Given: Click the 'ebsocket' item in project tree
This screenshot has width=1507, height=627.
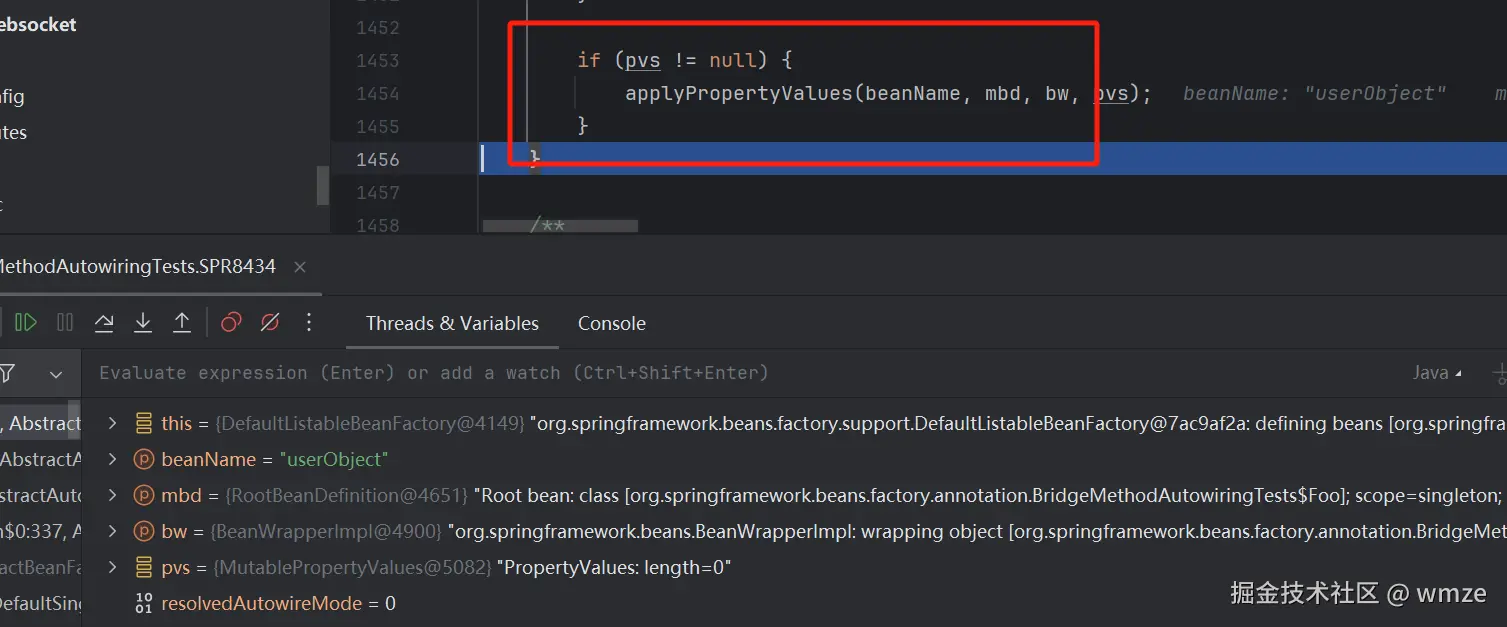Looking at the screenshot, I should tap(38, 25).
